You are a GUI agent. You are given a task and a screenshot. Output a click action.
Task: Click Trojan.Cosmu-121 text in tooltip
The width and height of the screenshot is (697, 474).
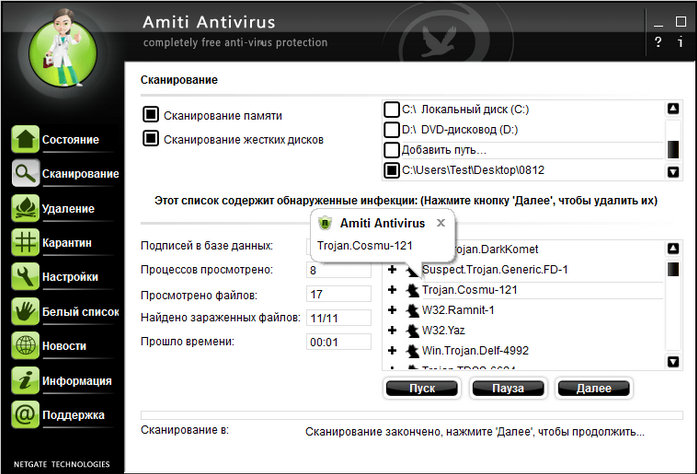pyautogui.click(x=365, y=245)
